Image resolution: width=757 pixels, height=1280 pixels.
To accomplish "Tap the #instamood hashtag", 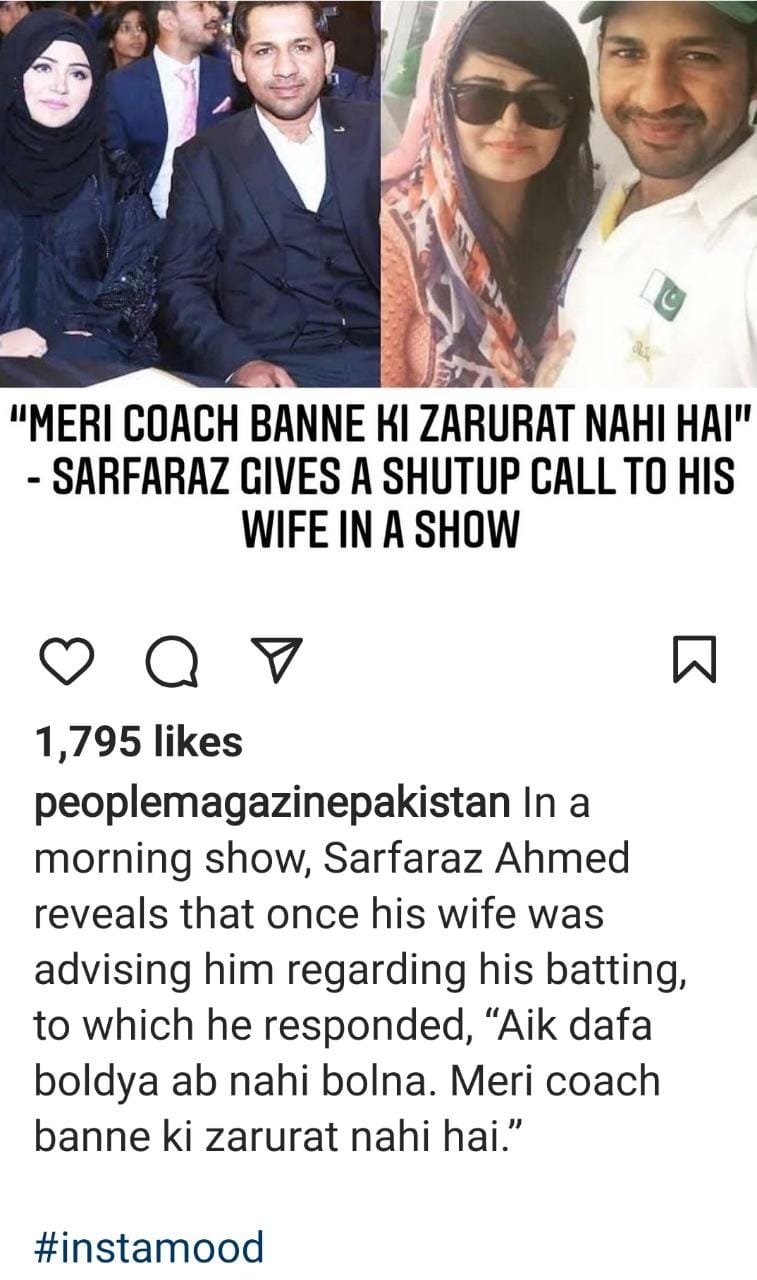I will click(150, 1247).
